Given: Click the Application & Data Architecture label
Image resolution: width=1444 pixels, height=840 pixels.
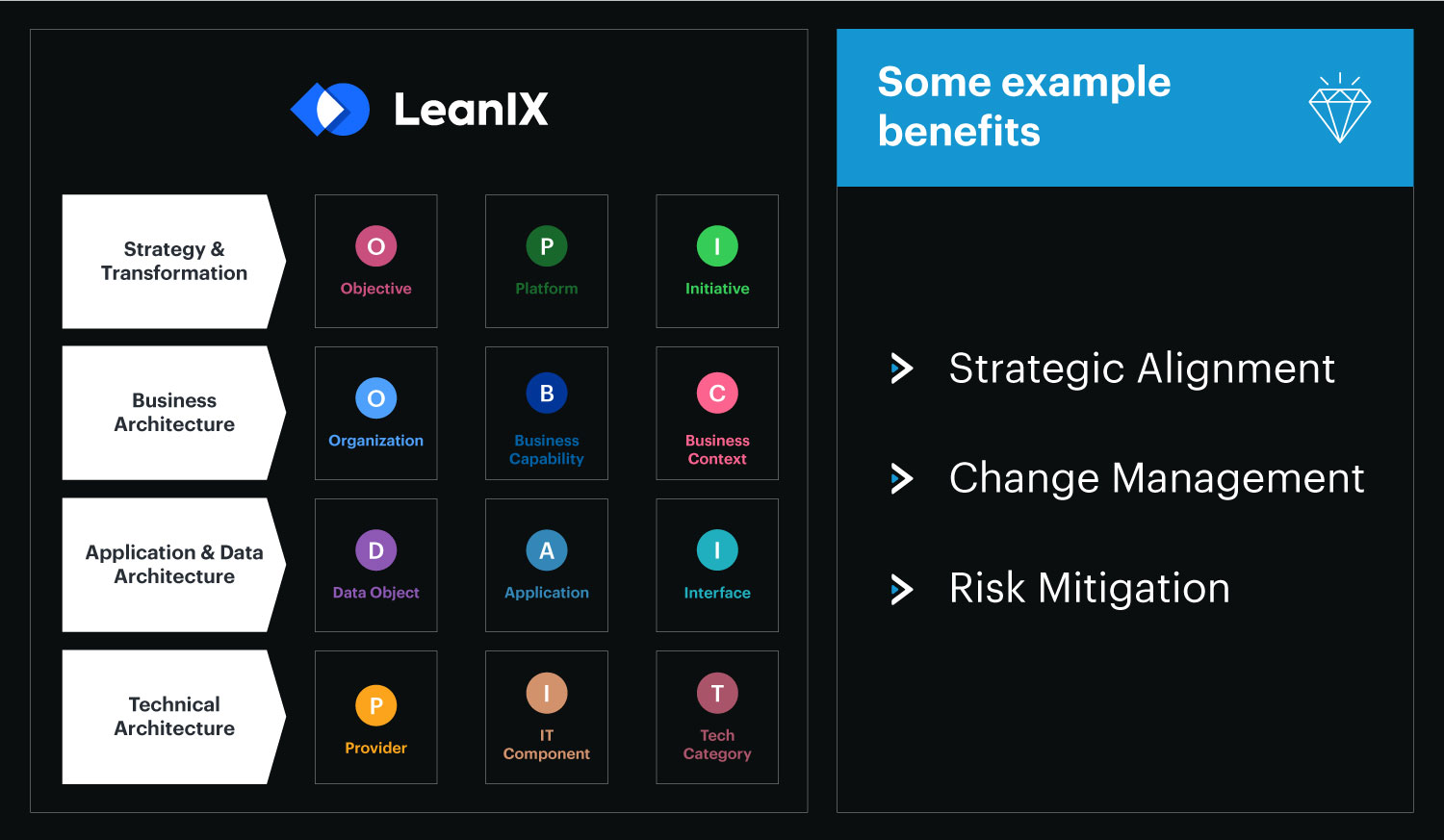Looking at the screenshot, I should click(174, 565).
